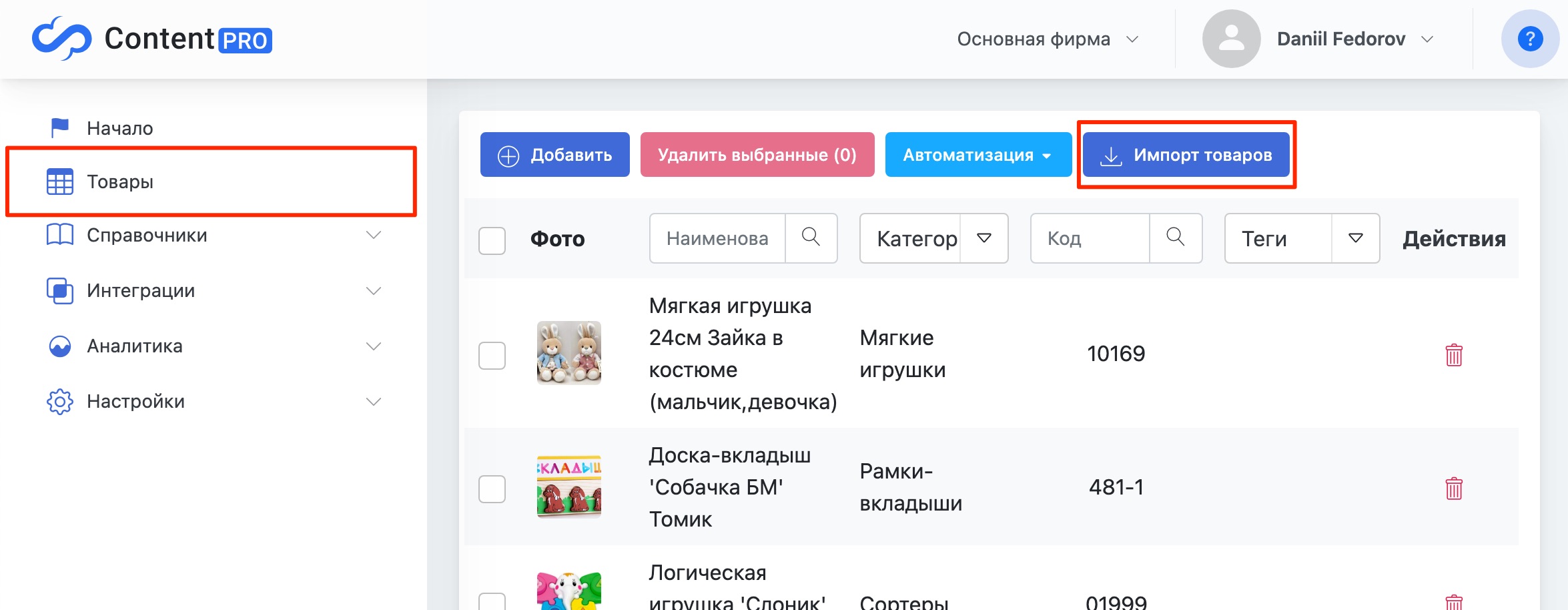This screenshot has width=1568, height=610.
Task: Go to Начало in the sidebar
Action: (120, 128)
